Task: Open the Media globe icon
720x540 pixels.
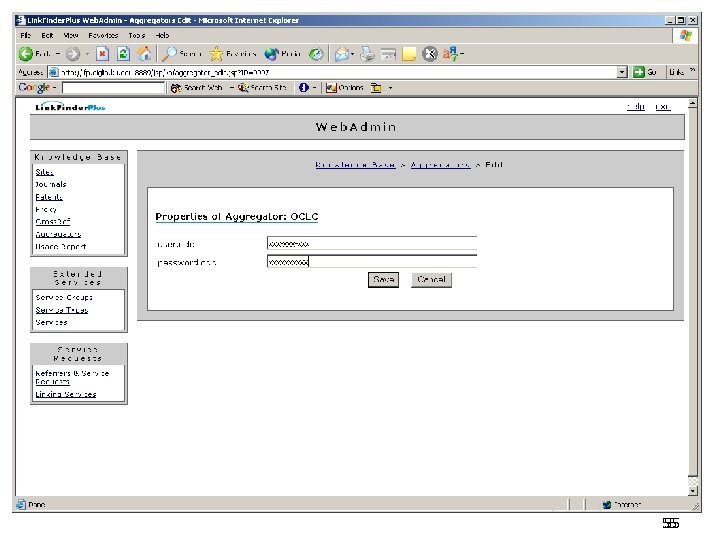Action: pos(271,54)
